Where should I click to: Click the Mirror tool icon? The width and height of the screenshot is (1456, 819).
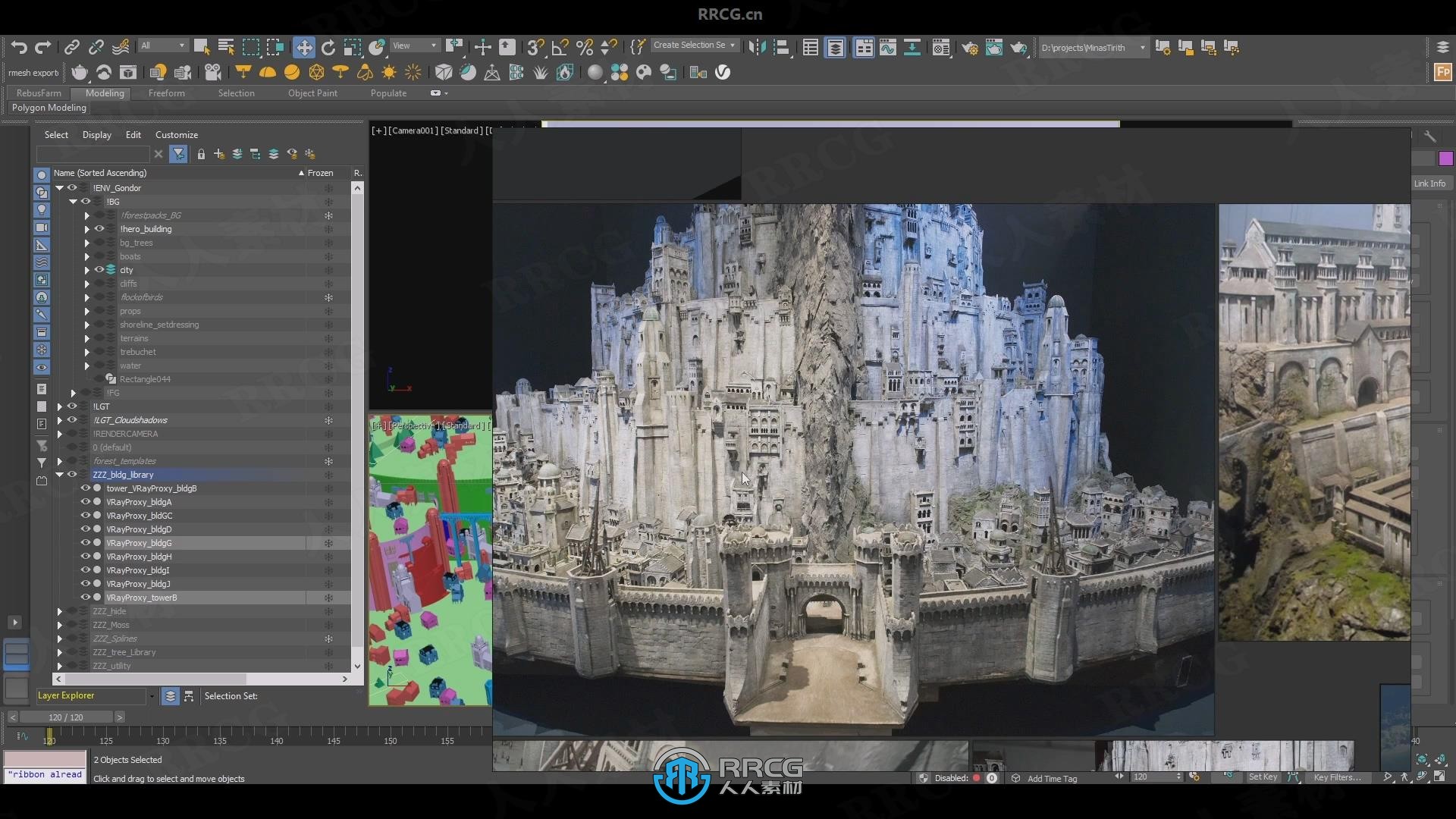[757, 47]
